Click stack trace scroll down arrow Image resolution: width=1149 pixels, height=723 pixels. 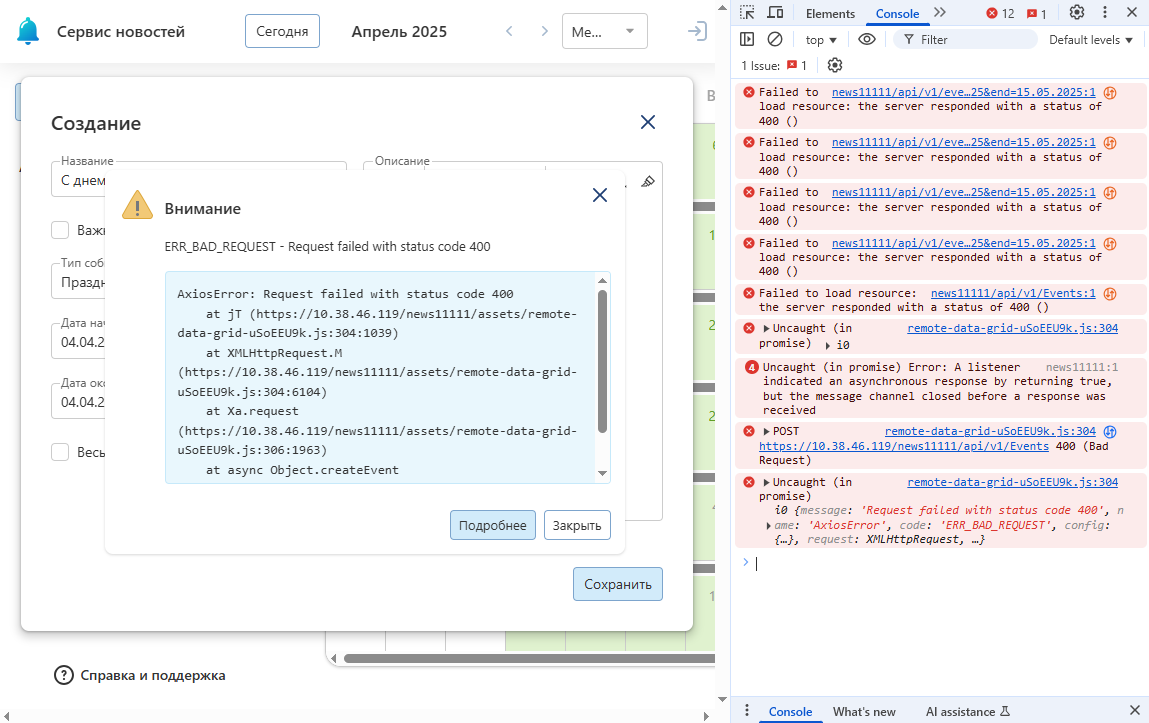pyautogui.click(x=602, y=473)
